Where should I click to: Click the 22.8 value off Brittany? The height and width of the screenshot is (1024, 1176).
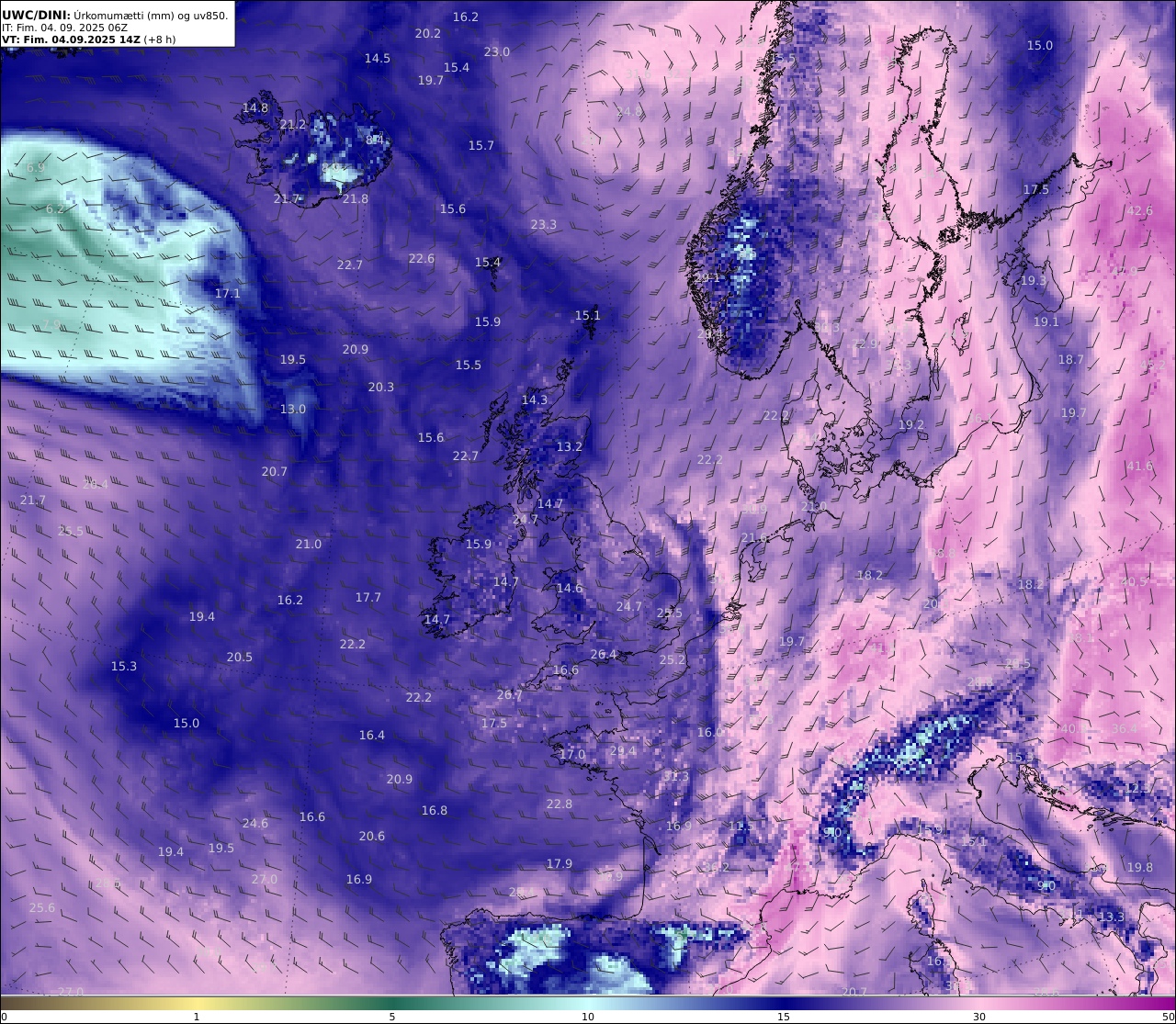560,804
